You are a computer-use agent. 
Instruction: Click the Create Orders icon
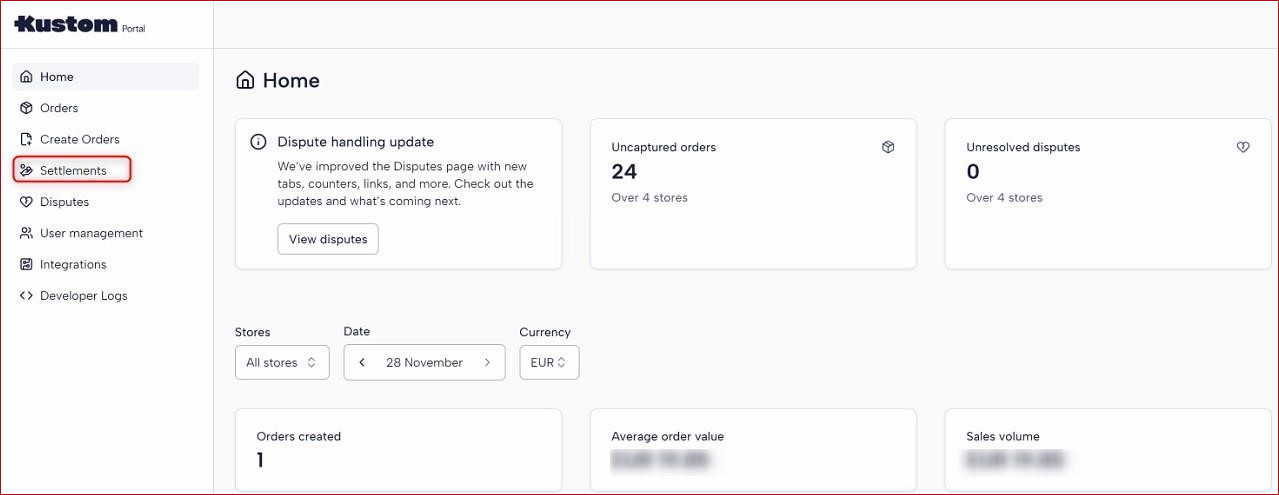click(x=27, y=139)
